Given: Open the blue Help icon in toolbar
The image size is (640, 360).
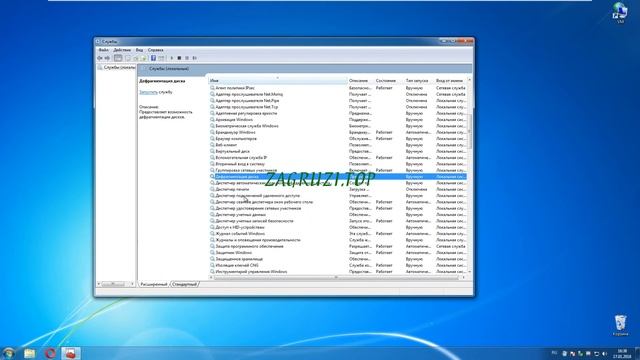Looking at the screenshot, I should (x=153, y=58).
